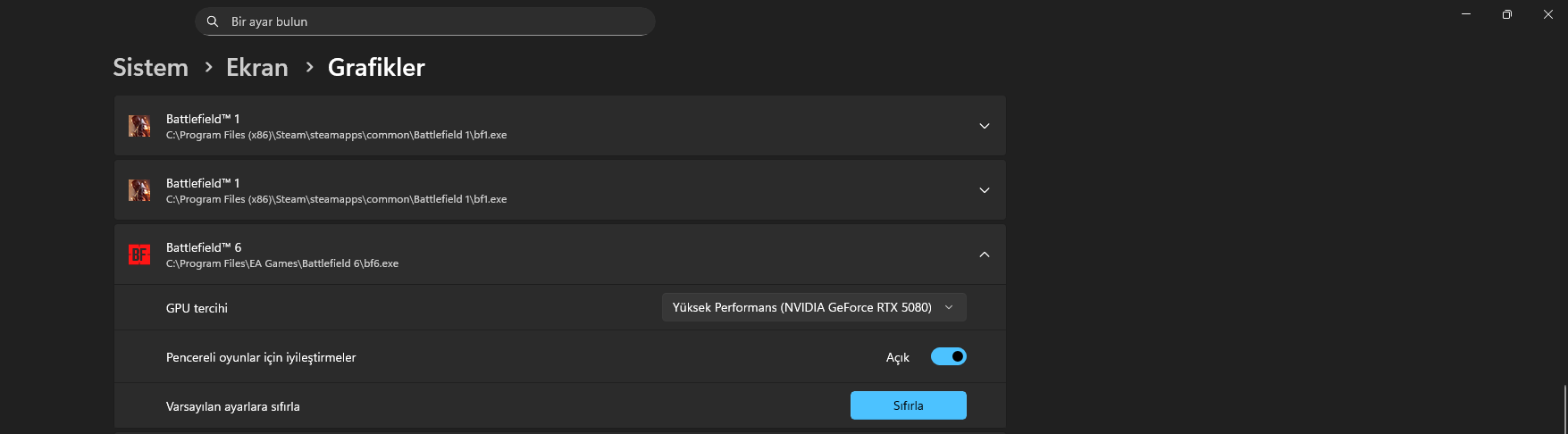This screenshot has height=434, width=1568.
Task: Go back to Sistem breadcrumb
Action: tap(150, 67)
